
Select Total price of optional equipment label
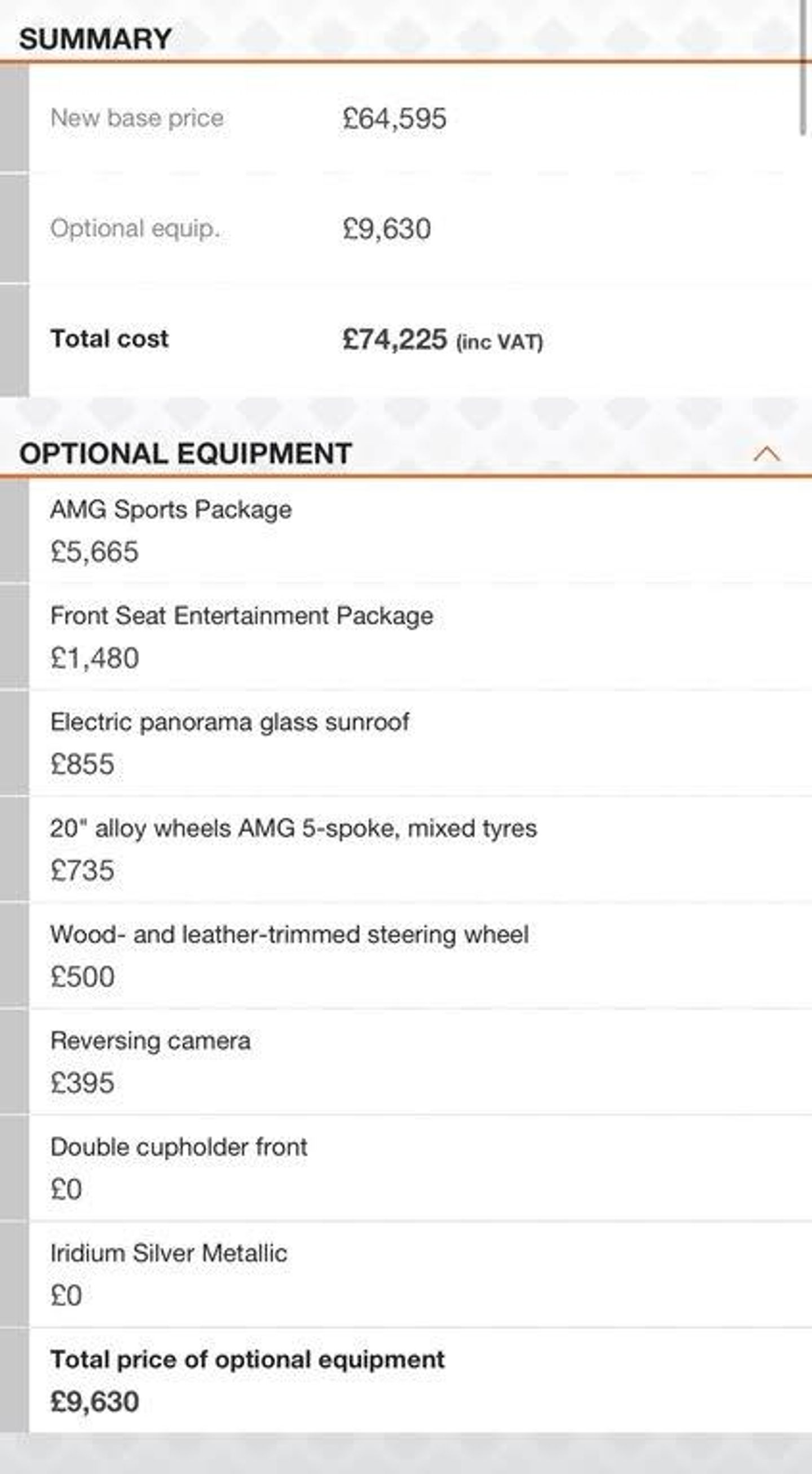coord(247,1360)
